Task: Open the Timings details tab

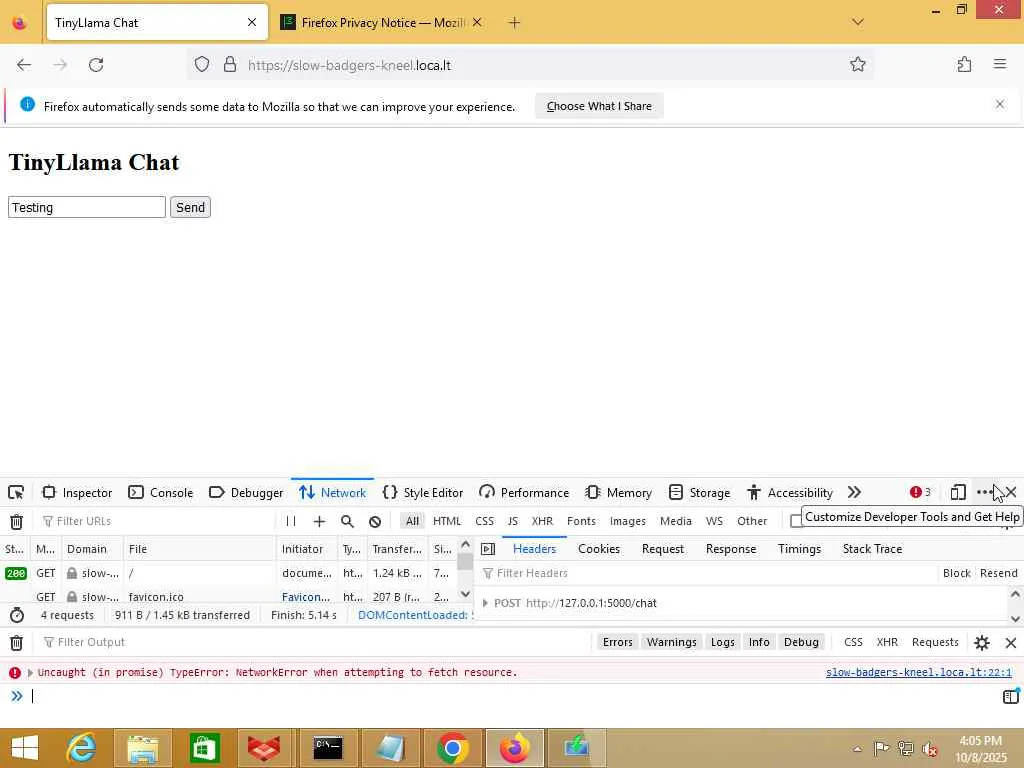Action: tap(799, 549)
